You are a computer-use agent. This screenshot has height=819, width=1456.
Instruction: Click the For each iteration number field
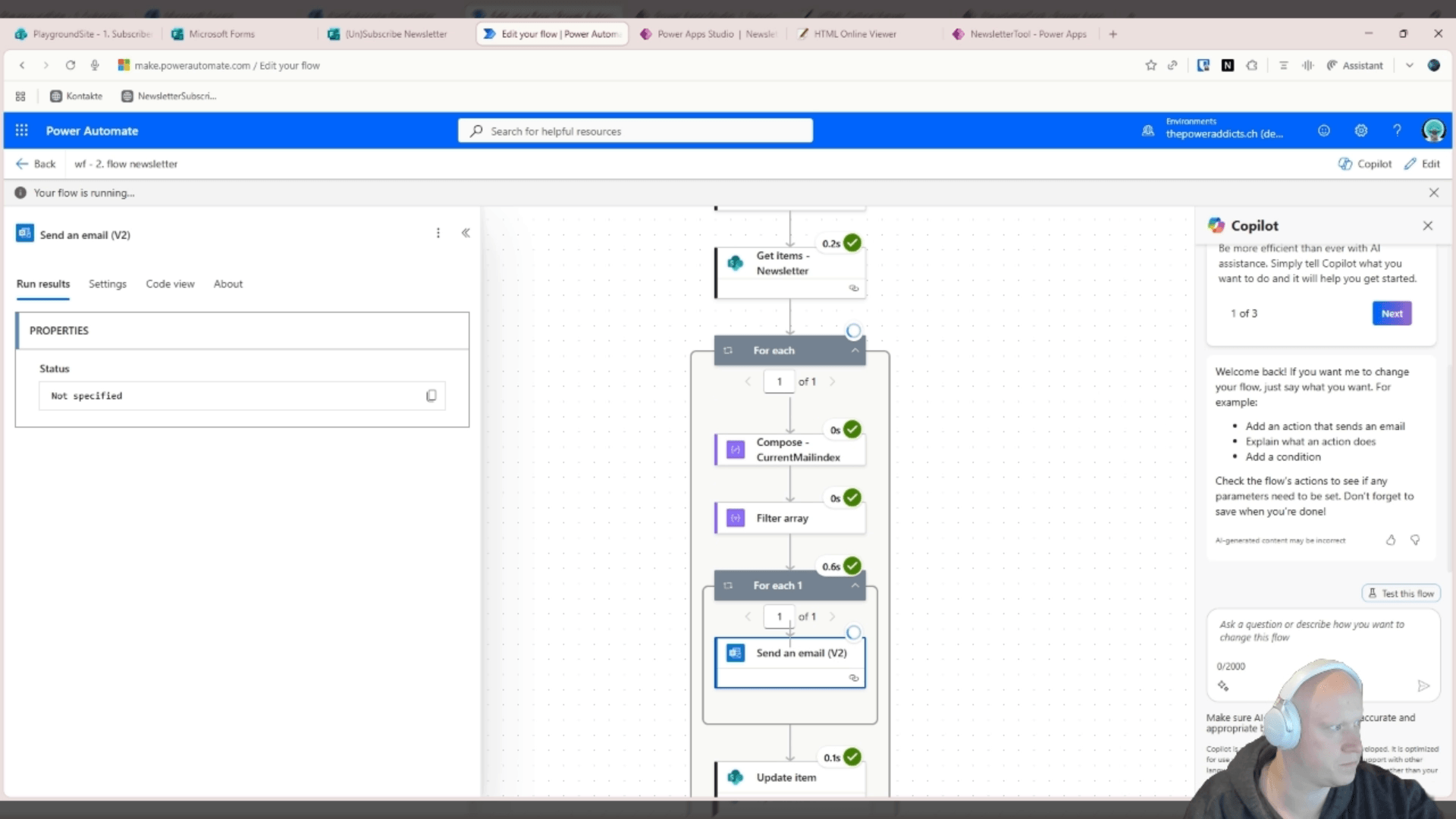coord(779,381)
